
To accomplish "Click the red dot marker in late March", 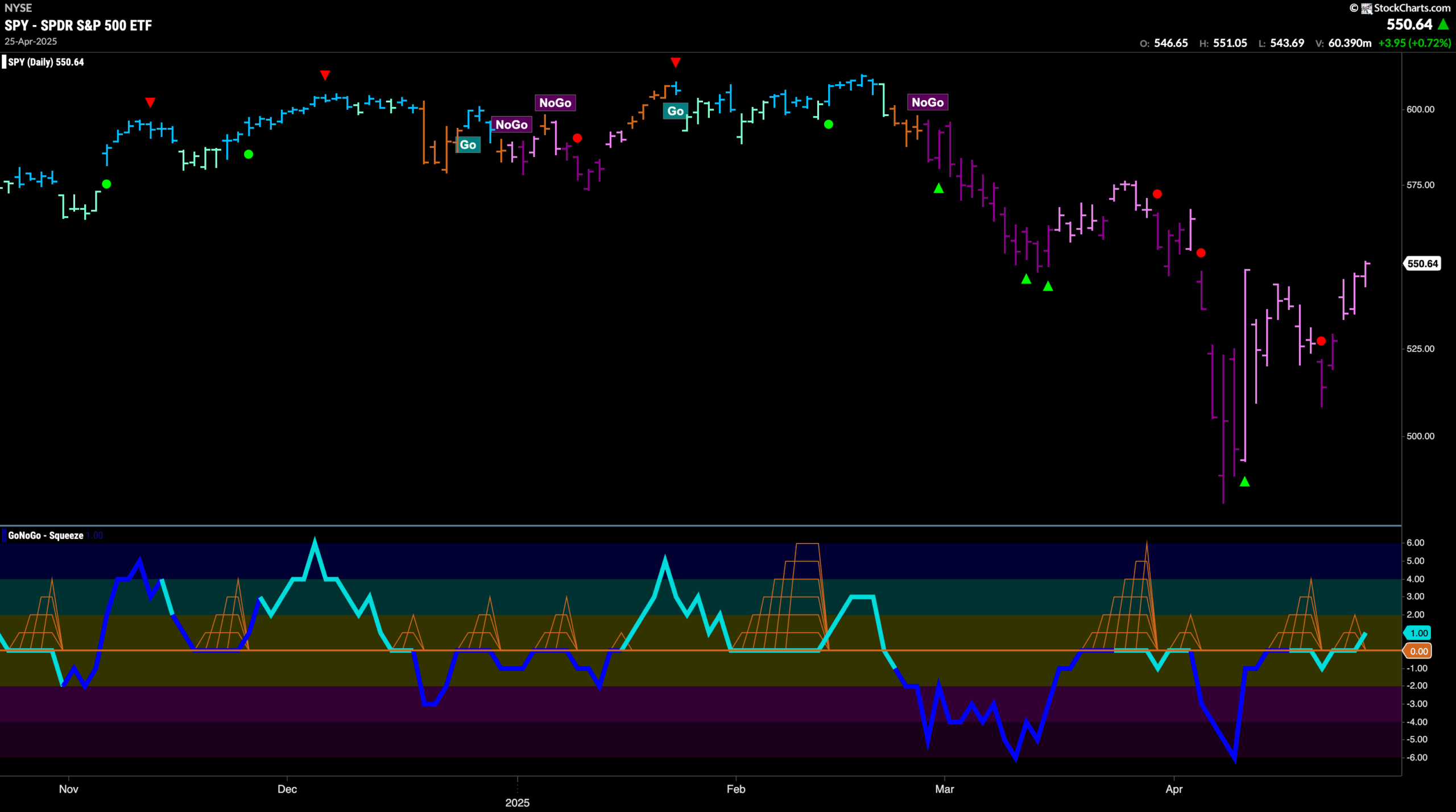I will (x=1157, y=194).
